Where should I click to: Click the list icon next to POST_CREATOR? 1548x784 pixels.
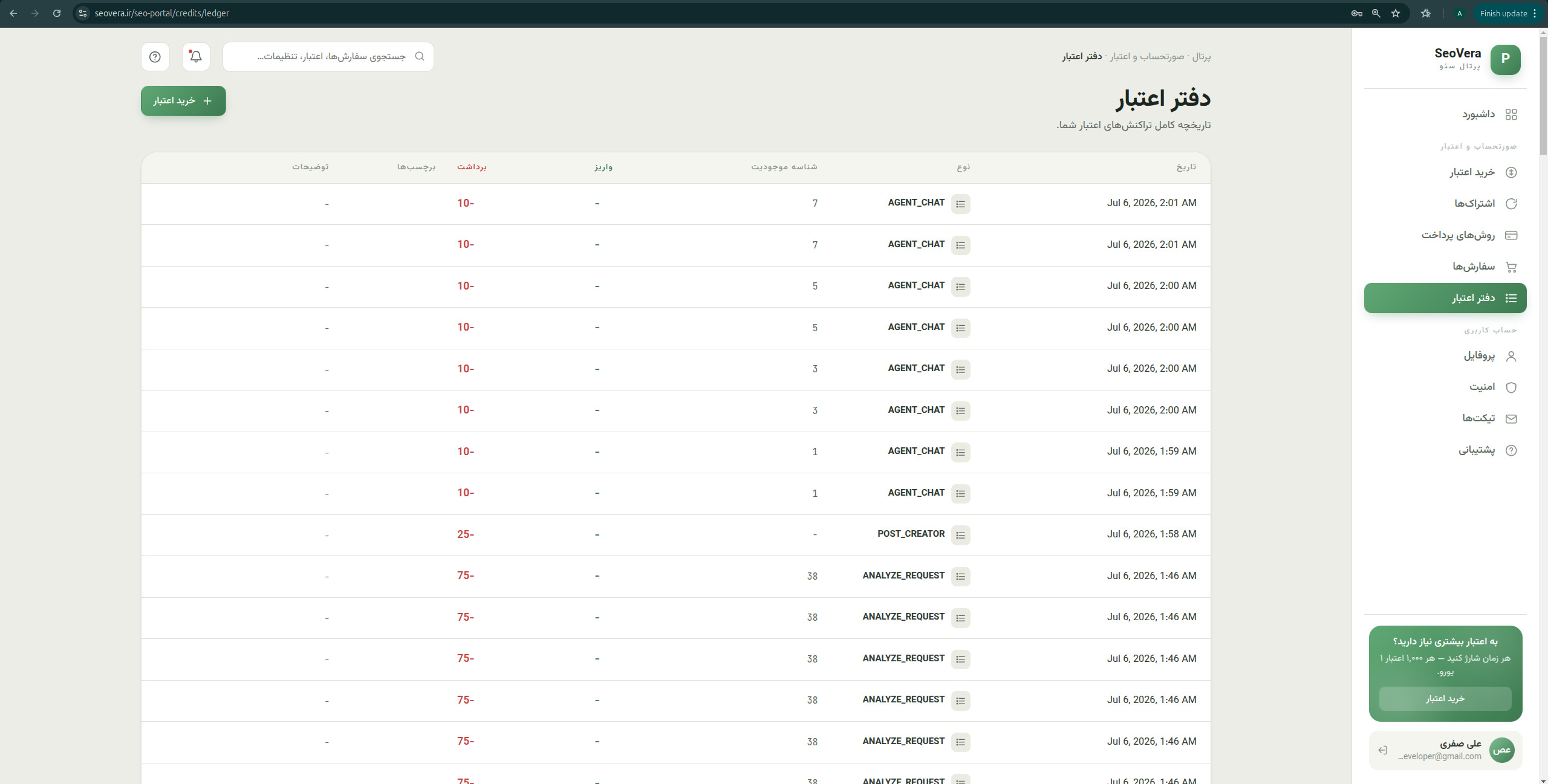click(960, 535)
